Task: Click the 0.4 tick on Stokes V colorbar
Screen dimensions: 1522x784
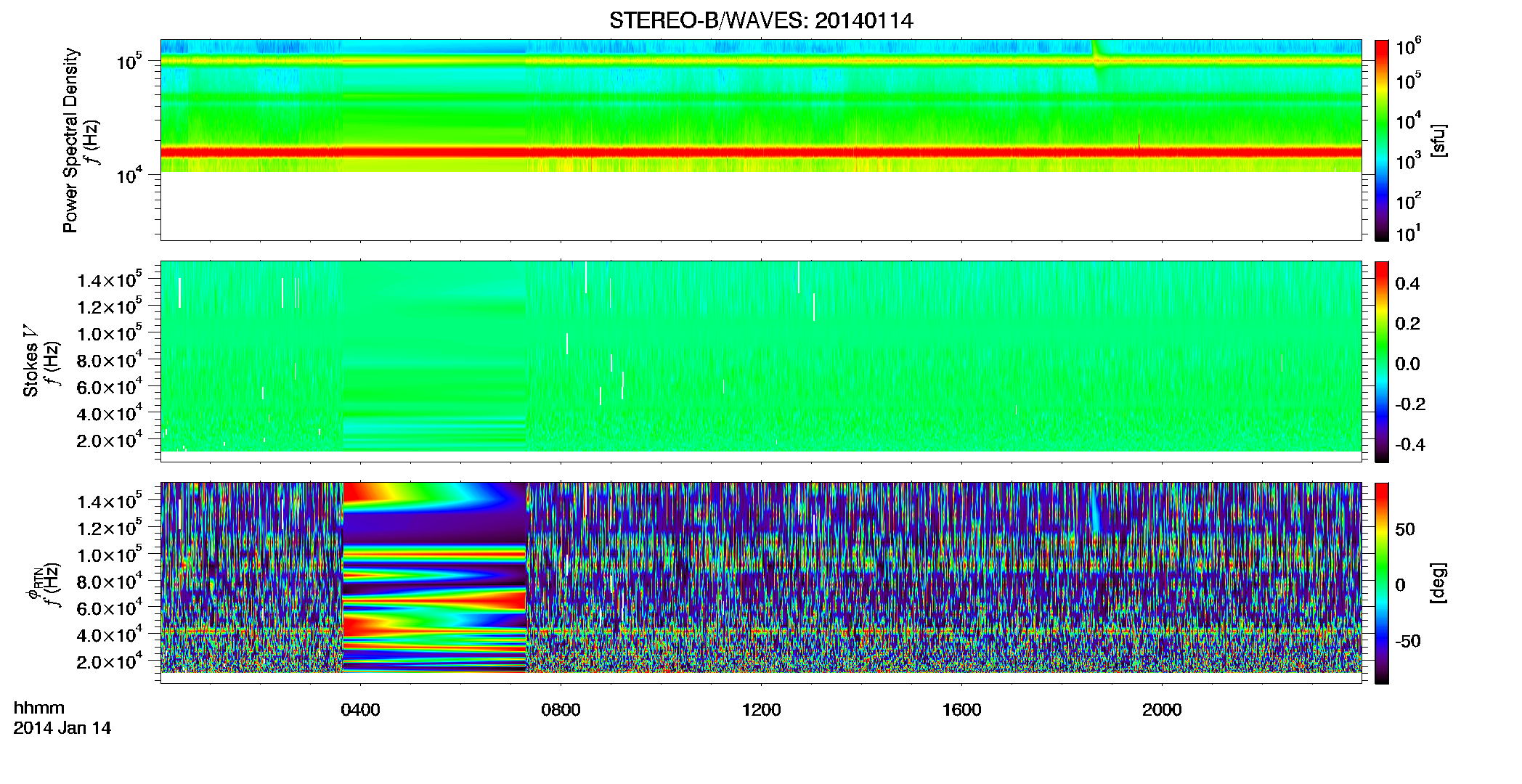Action: pos(1407,284)
